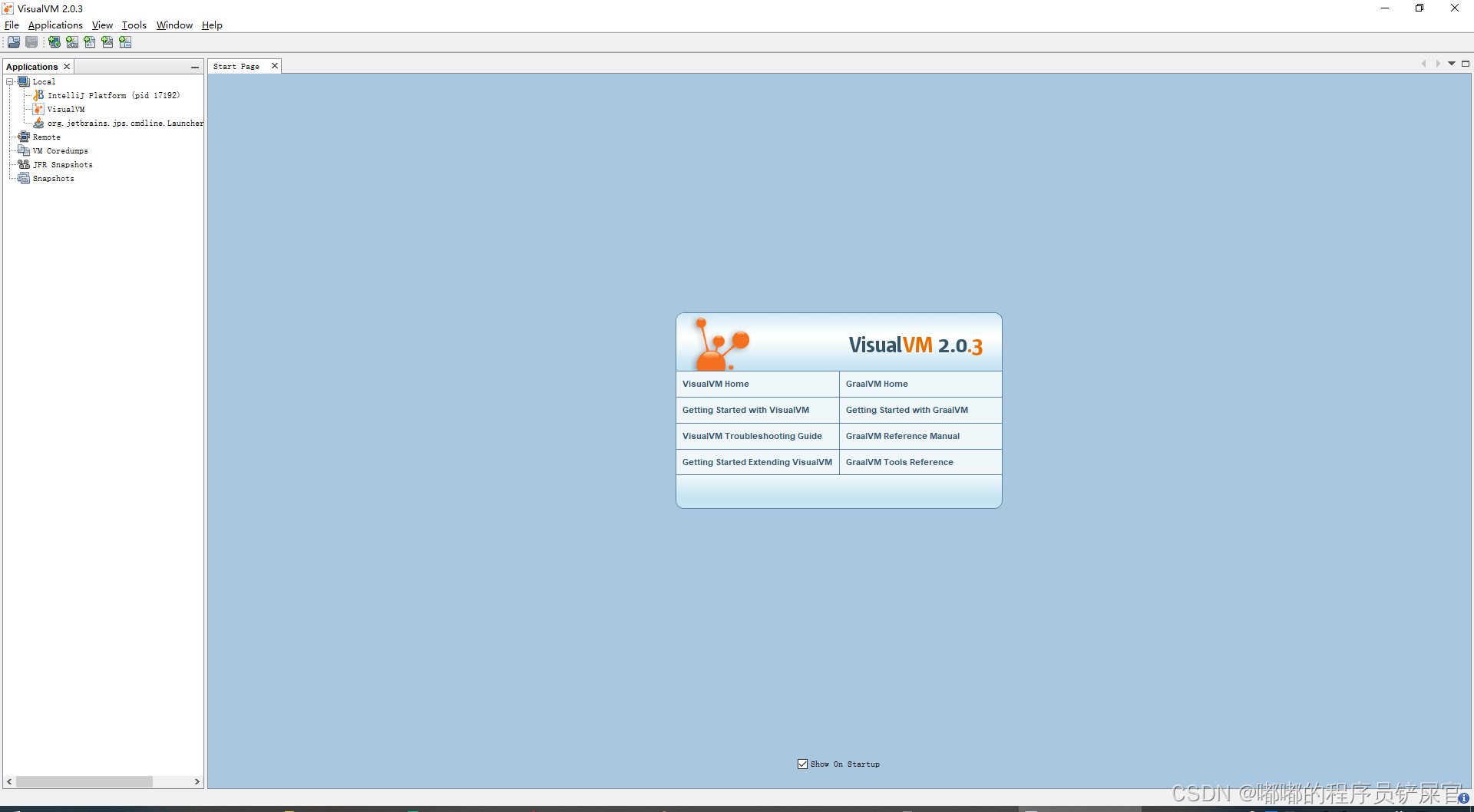Viewport: 1474px width, 812px height.
Task: Open VisualVM Troubleshooting Guide link
Action: tap(752, 436)
